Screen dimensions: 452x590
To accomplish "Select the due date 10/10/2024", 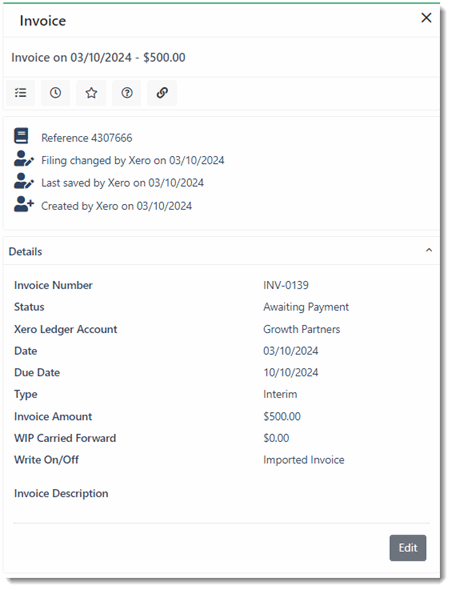I will 291,373.
